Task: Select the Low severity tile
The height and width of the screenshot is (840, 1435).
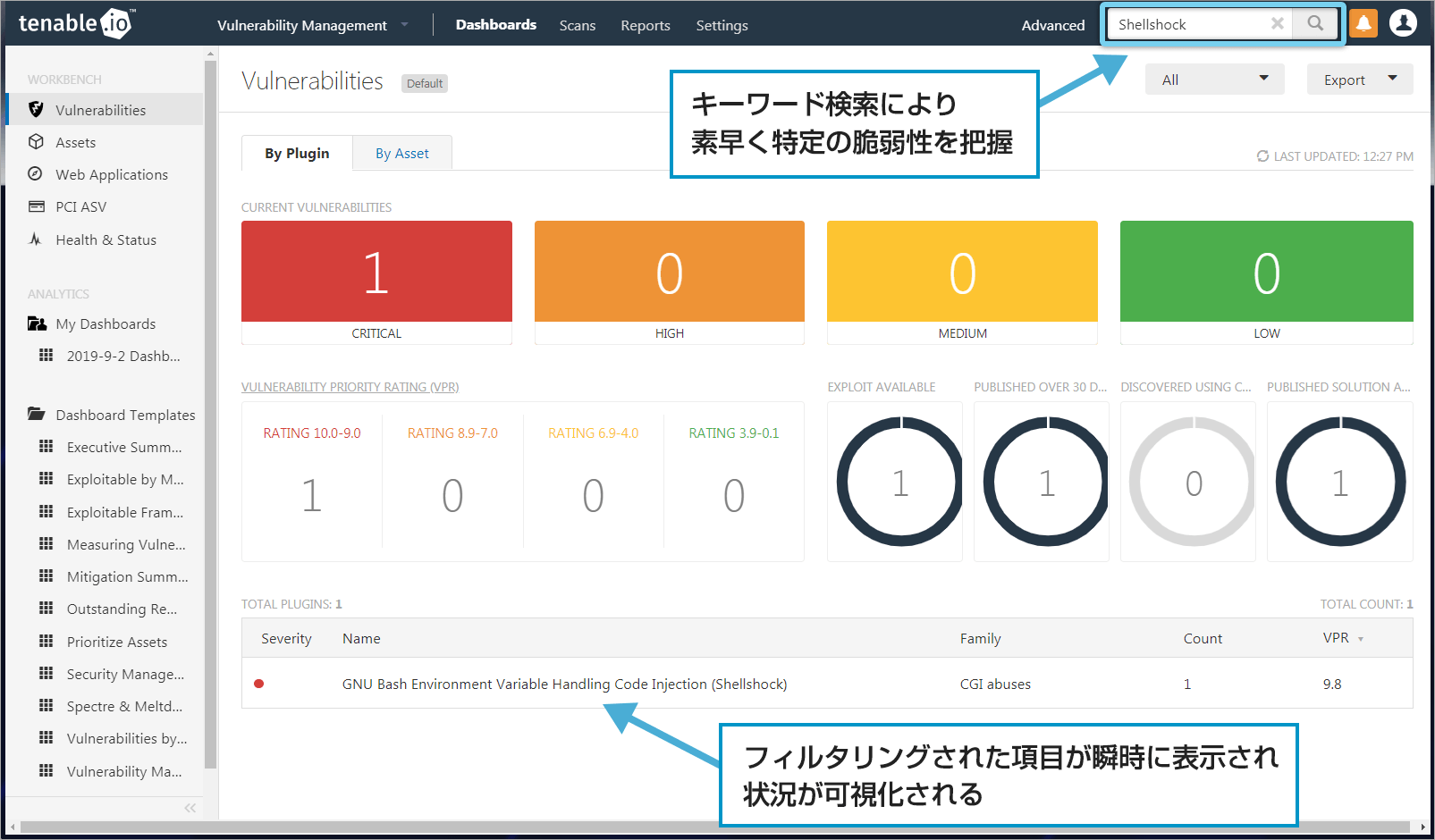Action: pyautogui.click(x=1266, y=281)
